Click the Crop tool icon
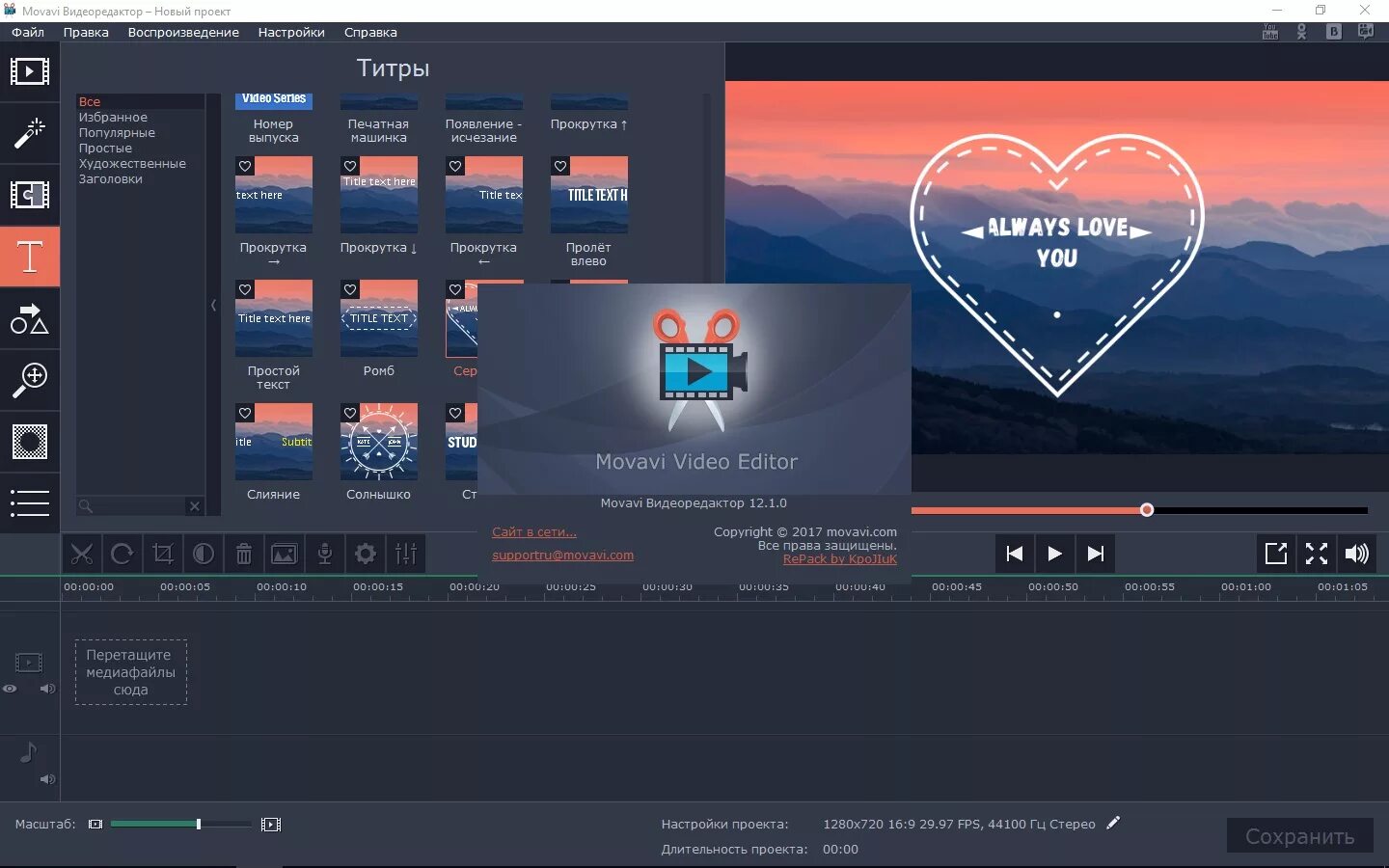Screen dimensions: 1389x868 pyautogui.click(x=163, y=554)
